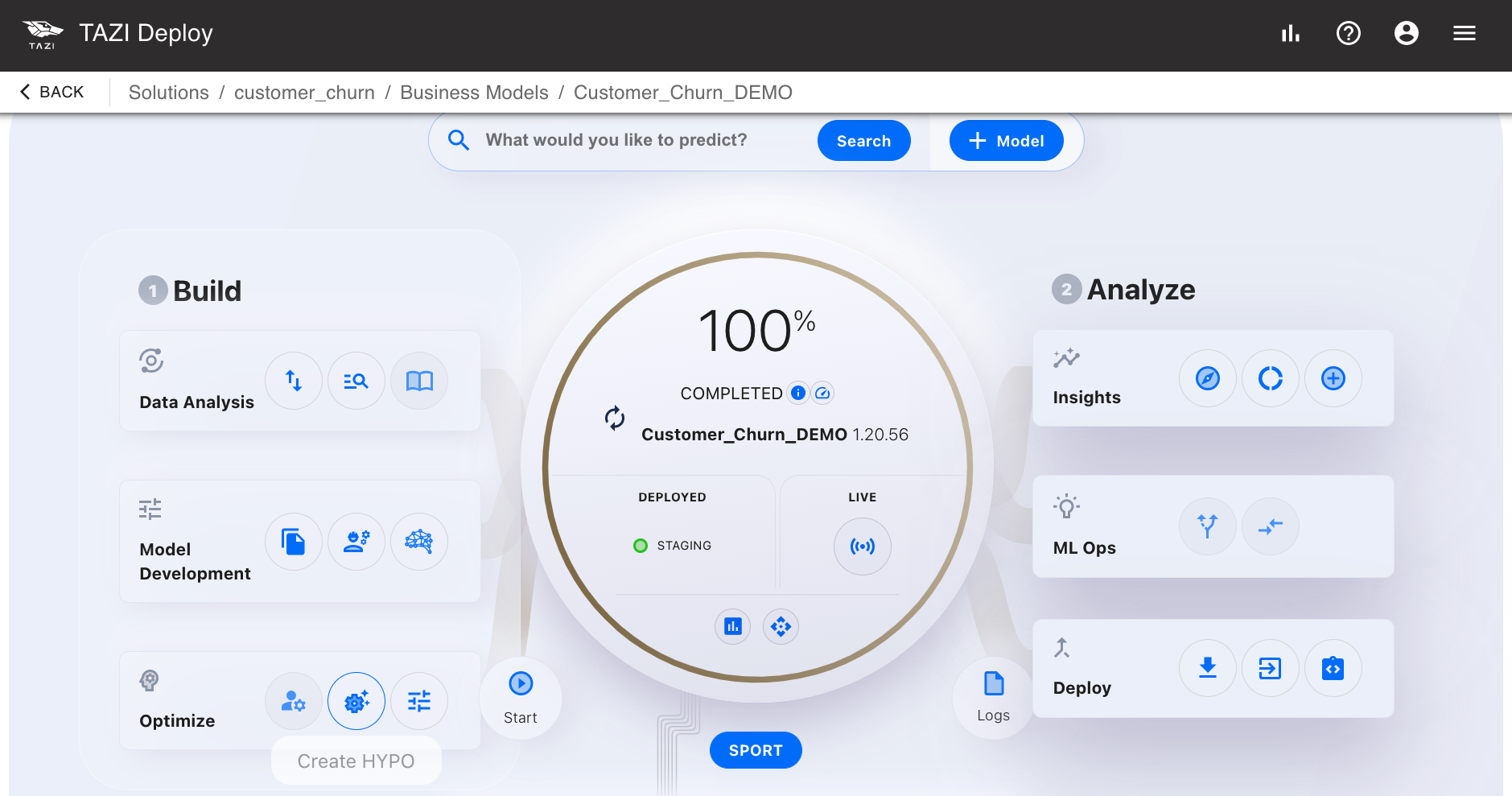Click Deploy export arrow icon
The height and width of the screenshot is (796, 1512).
click(x=1271, y=668)
